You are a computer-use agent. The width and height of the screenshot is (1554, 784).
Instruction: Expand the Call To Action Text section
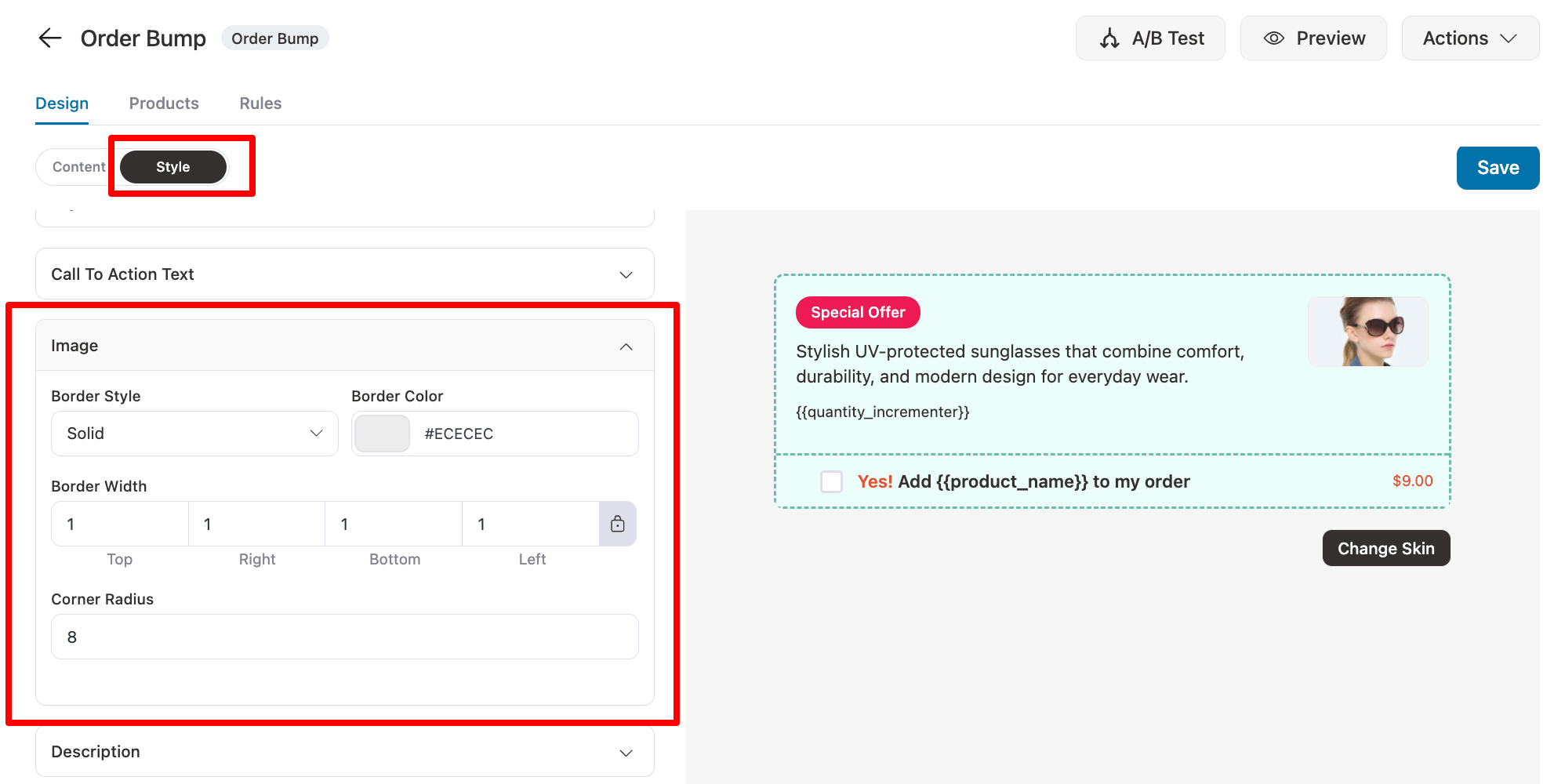click(344, 274)
